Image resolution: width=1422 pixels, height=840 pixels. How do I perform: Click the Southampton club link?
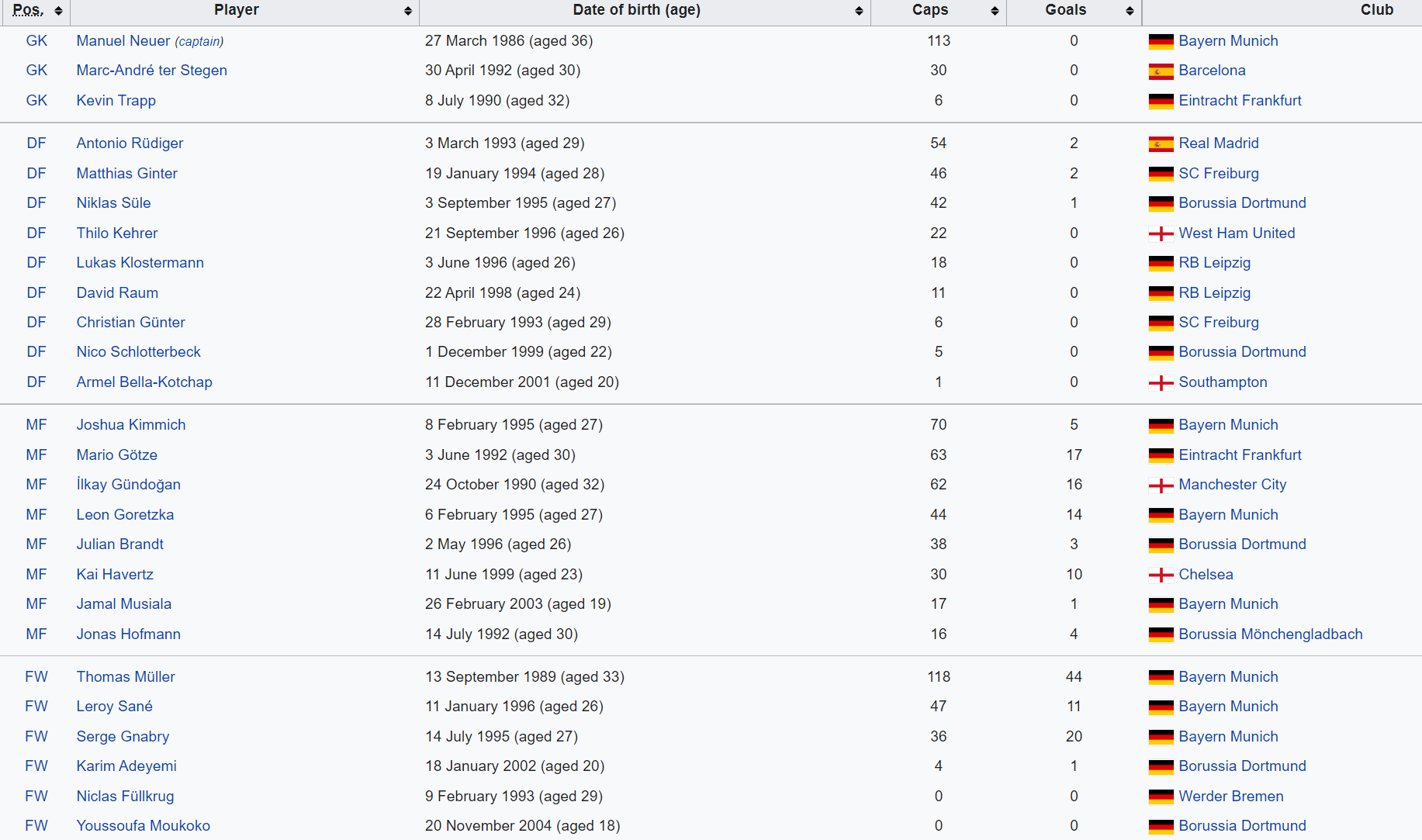click(1223, 382)
